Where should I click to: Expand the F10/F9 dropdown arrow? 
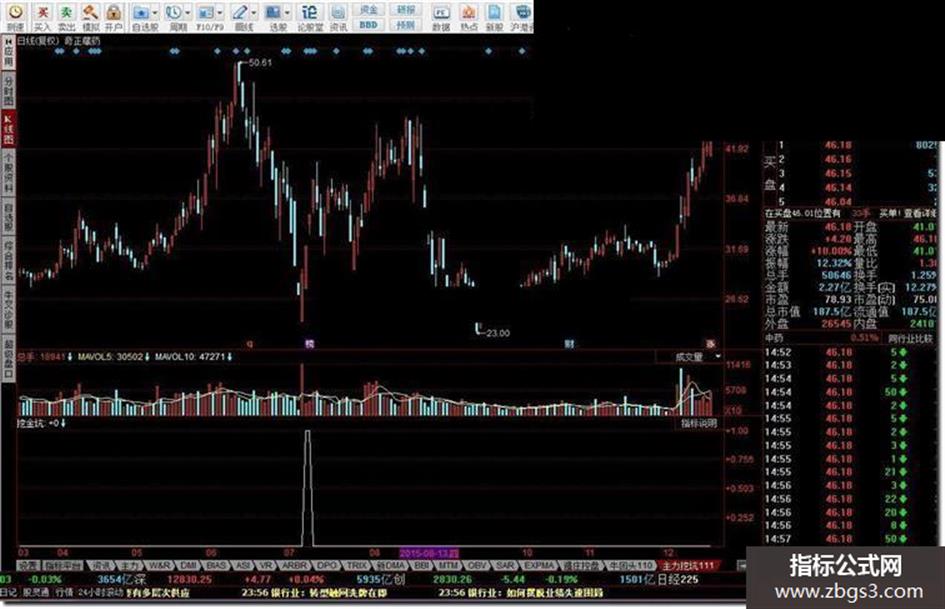point(219,12)
